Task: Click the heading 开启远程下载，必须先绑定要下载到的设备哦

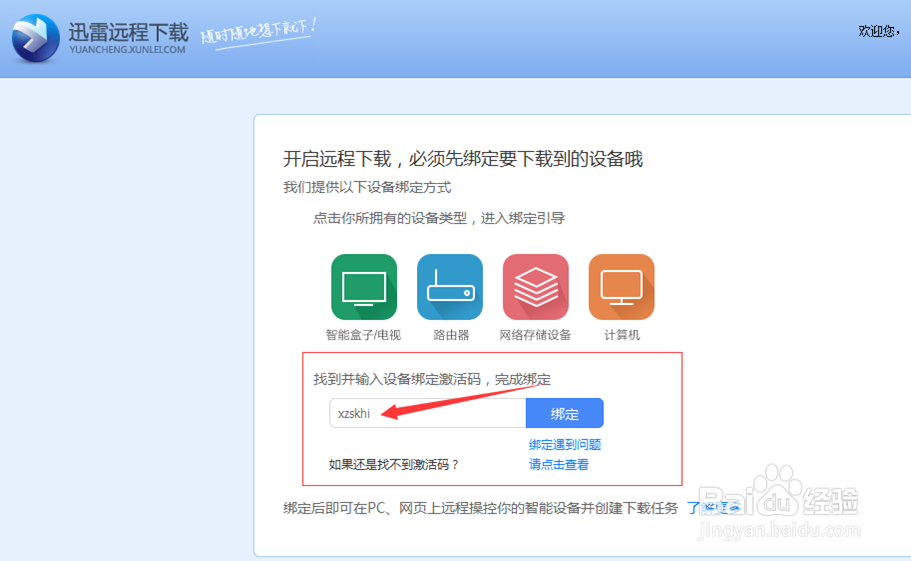Action: pos(462,159)
